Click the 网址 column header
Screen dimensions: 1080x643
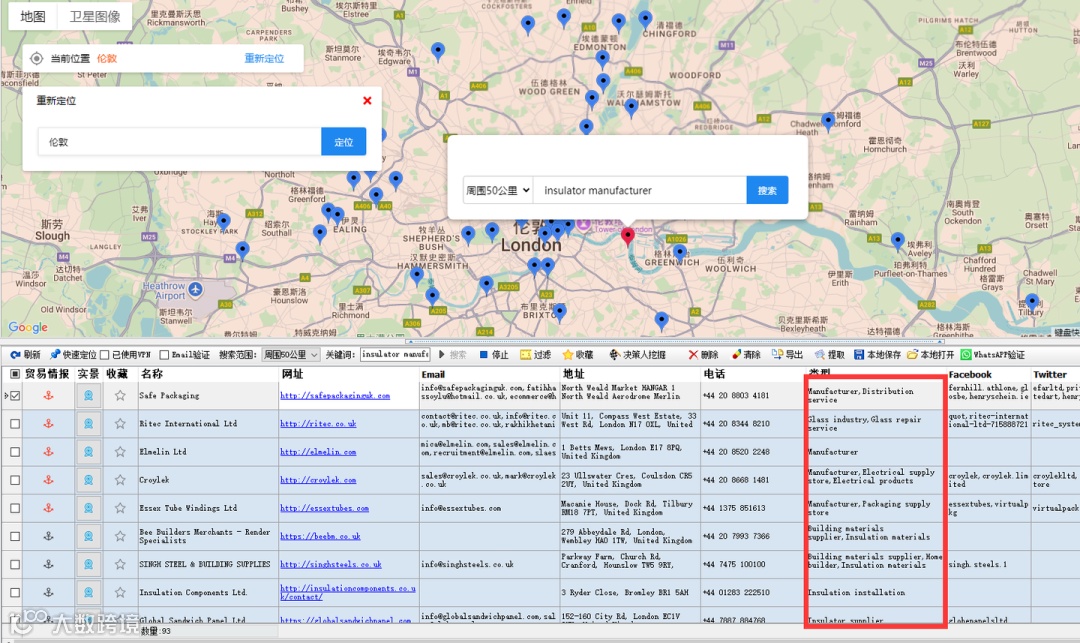pyautogui.click(x=292, y=374)
